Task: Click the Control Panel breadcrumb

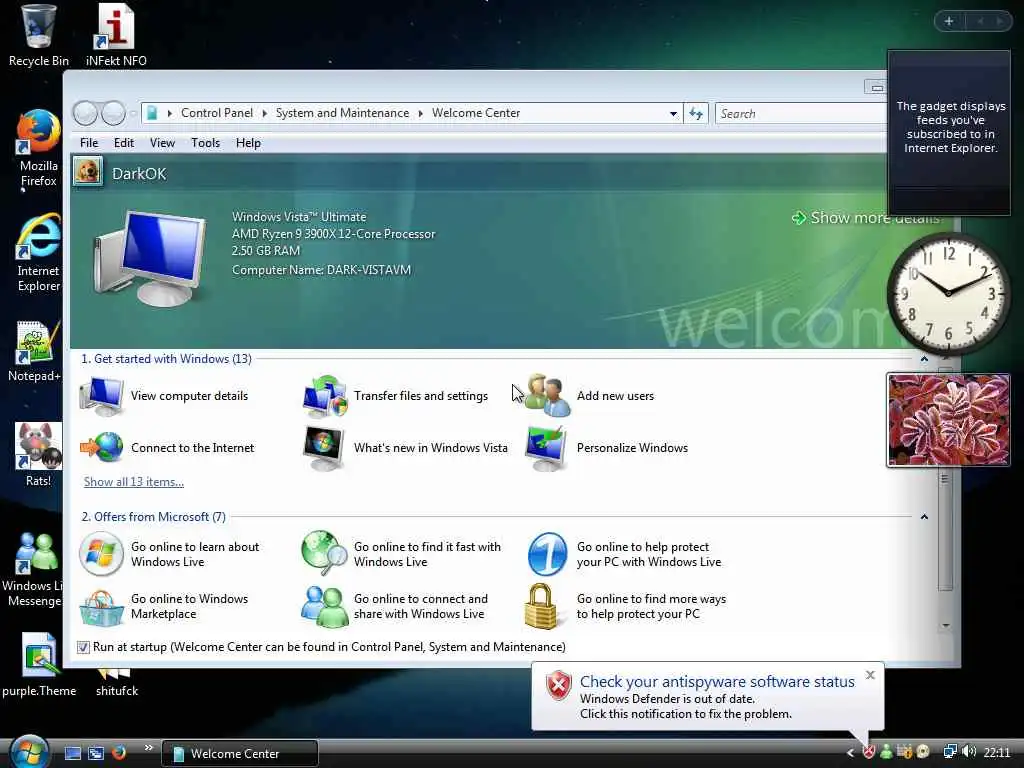Action: pos(217,113)
